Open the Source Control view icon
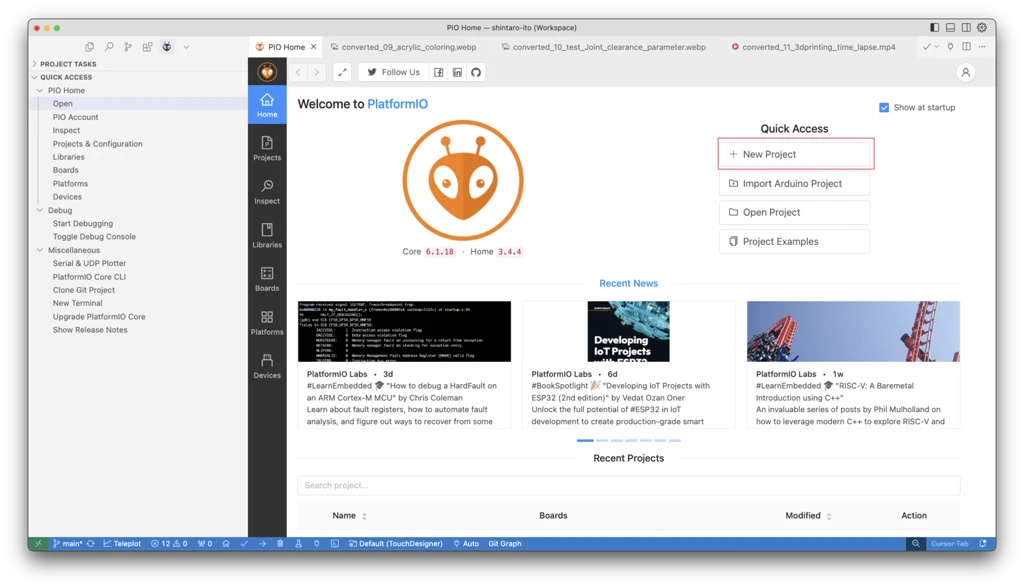The image size is (1024, 588). coord(128,47)
